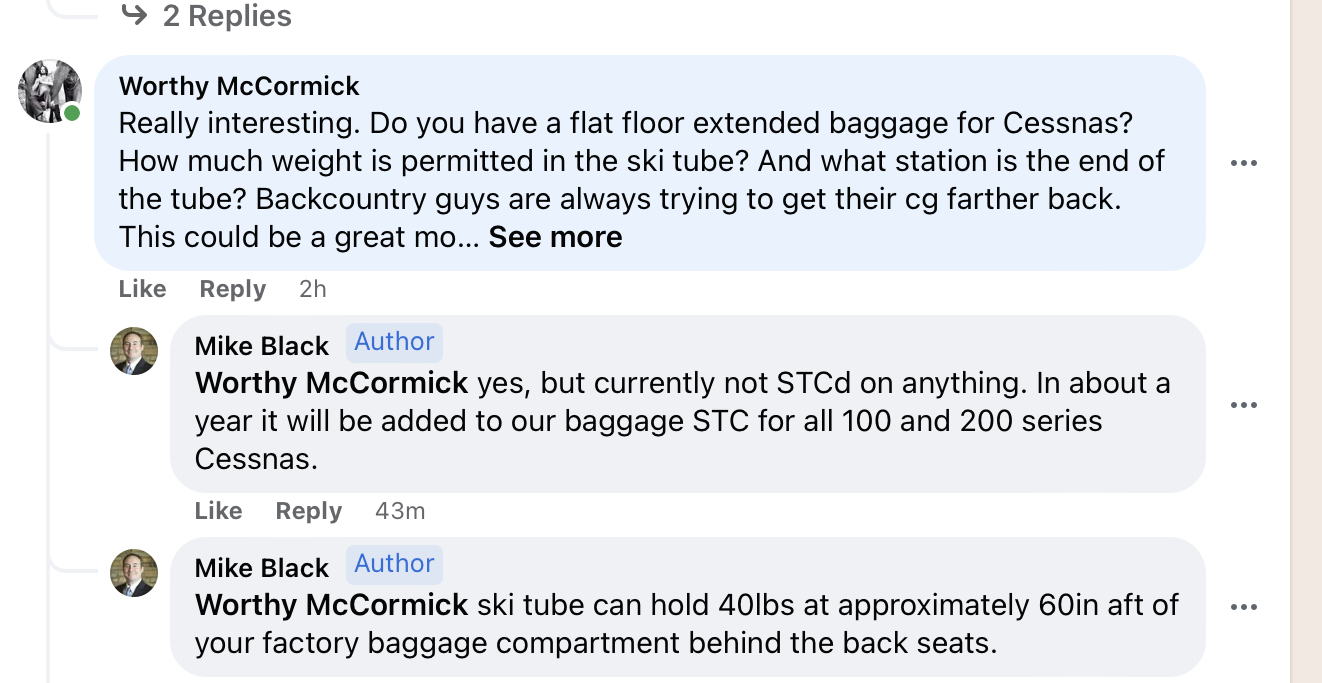Open Worthy McCormick's profile picture
The width and height of the screenshot is (1322, 683).
[49, 91]
